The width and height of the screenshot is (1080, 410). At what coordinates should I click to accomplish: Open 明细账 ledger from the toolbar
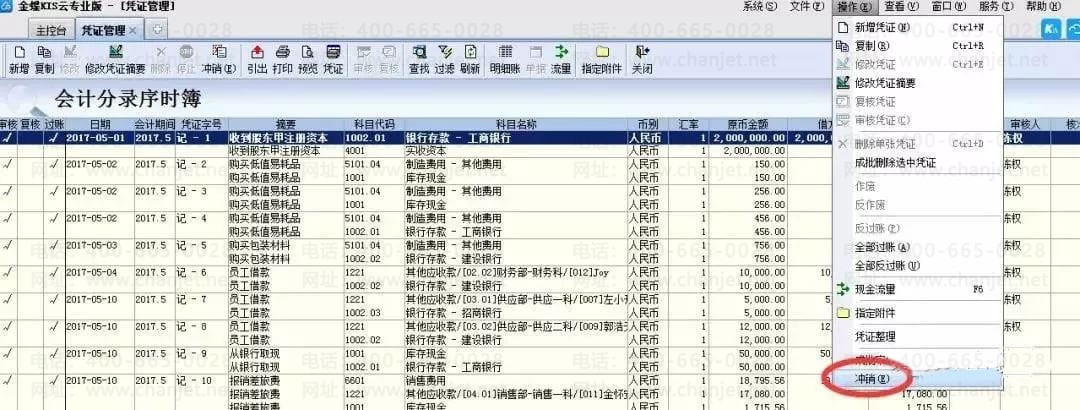(x=505, y=59)
